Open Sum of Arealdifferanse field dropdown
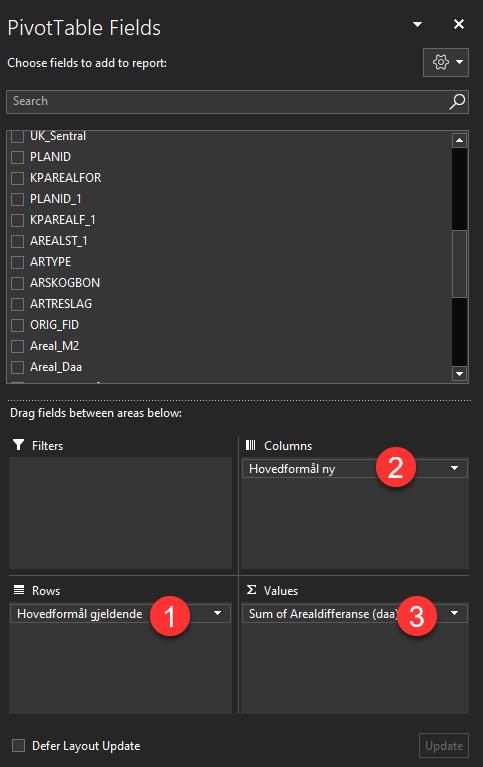Viewport: 483px width, 767px height. click(454, 613)
